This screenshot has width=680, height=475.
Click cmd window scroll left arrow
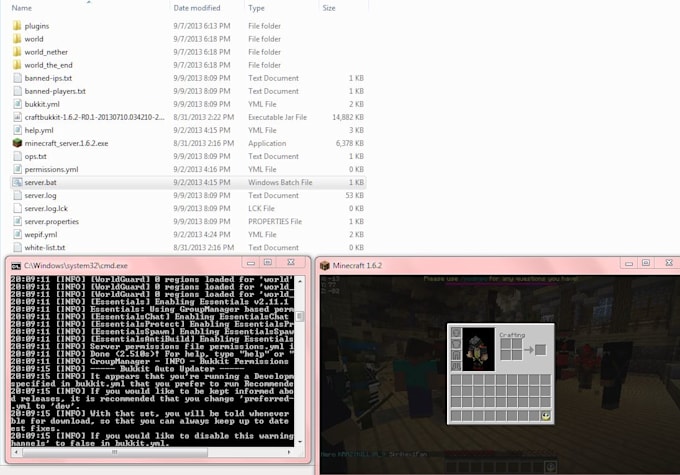16,452
